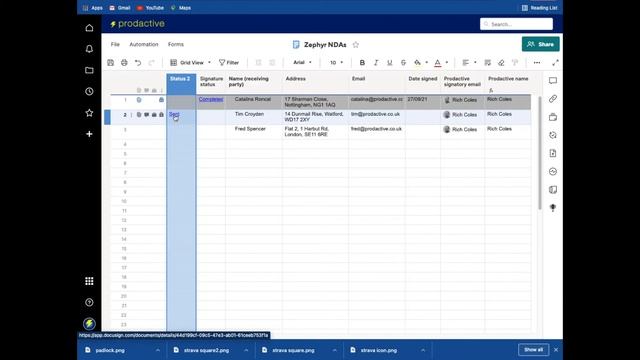The height and width of the screenshot is (360, 640).
Task: Open the Completed signature status link
Action: 211,99
